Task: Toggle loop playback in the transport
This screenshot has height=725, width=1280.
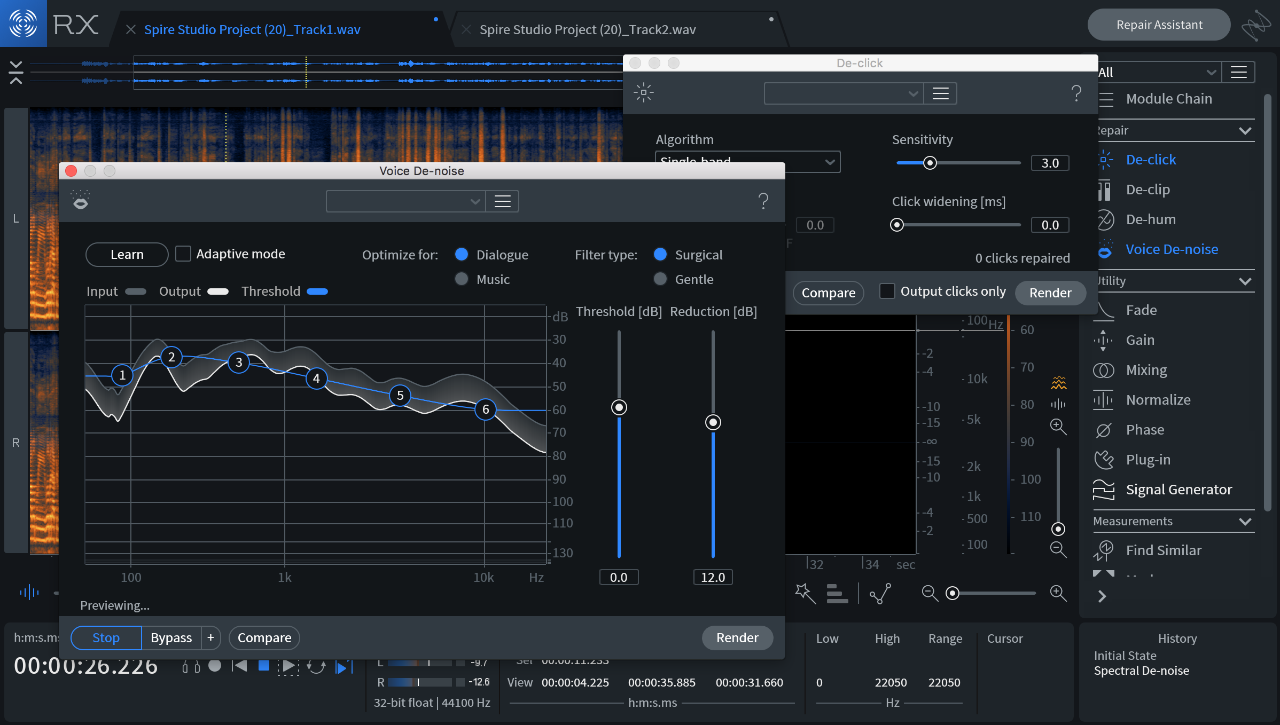Action: 316,666
